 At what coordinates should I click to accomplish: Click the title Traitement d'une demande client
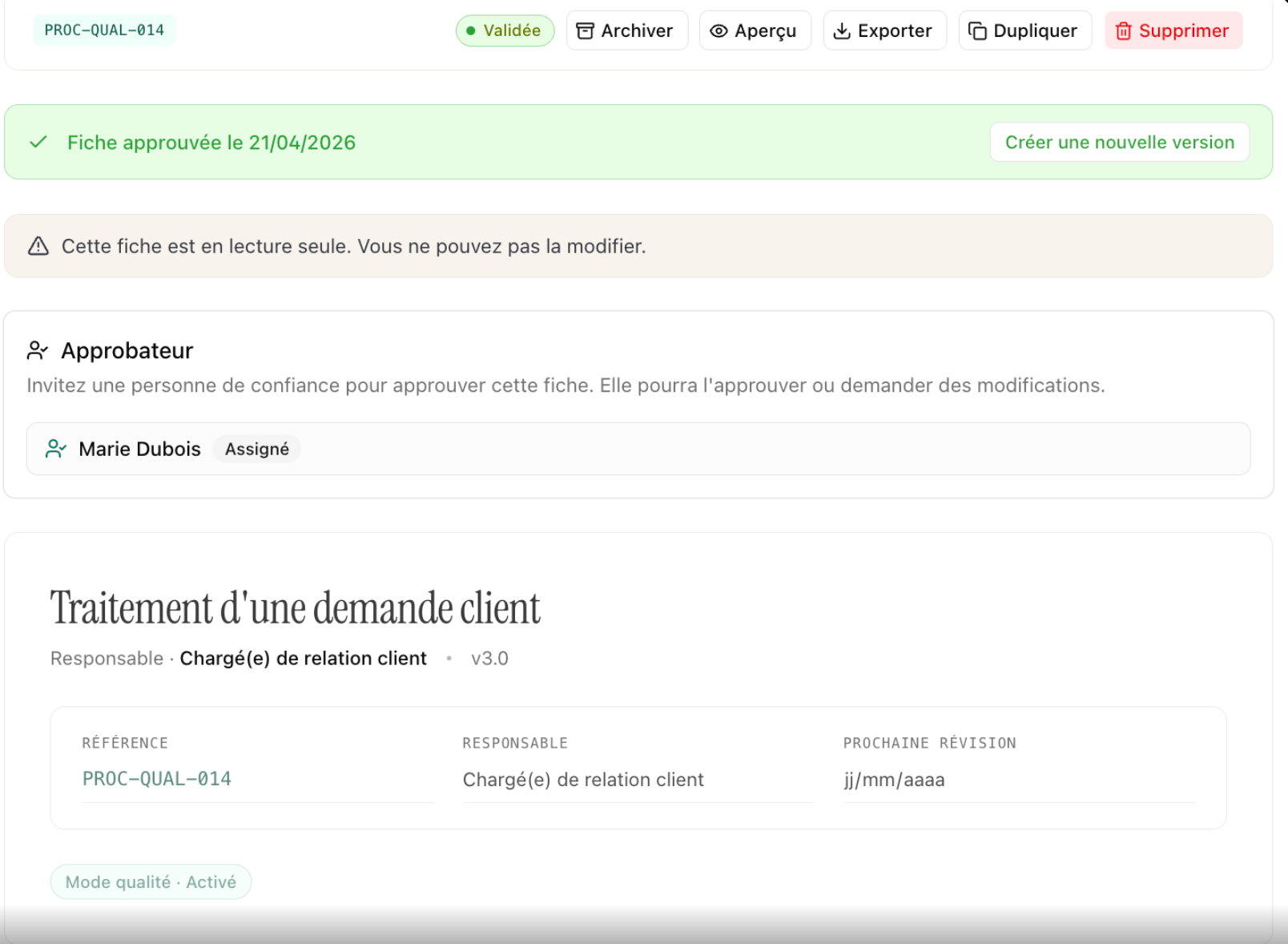[x=295, y=608]
